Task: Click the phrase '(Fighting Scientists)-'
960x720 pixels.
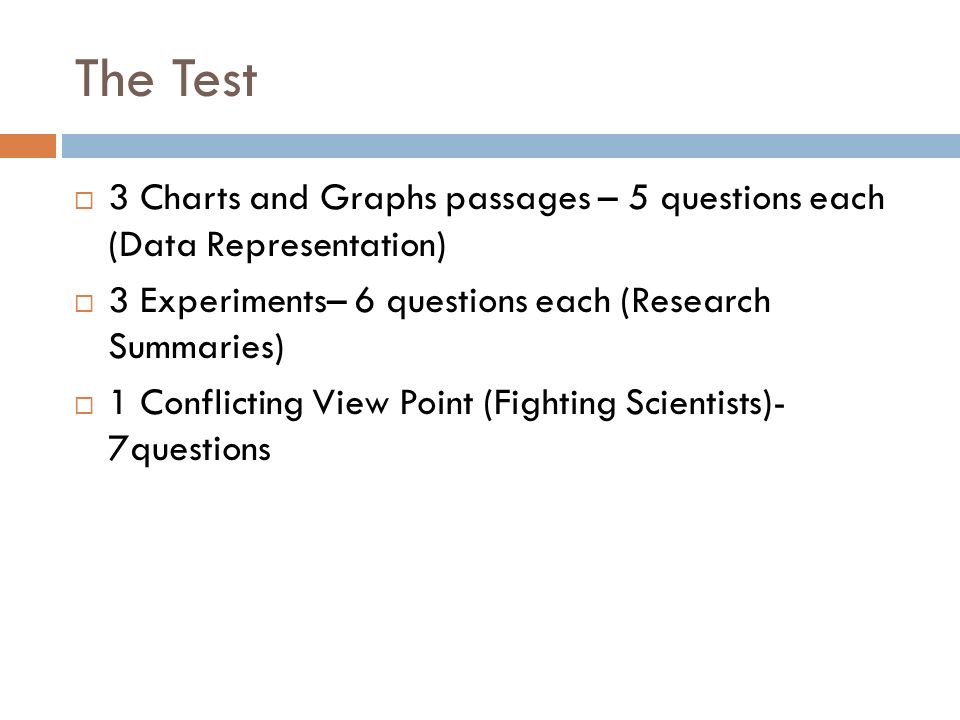Action: pos(634,403)
